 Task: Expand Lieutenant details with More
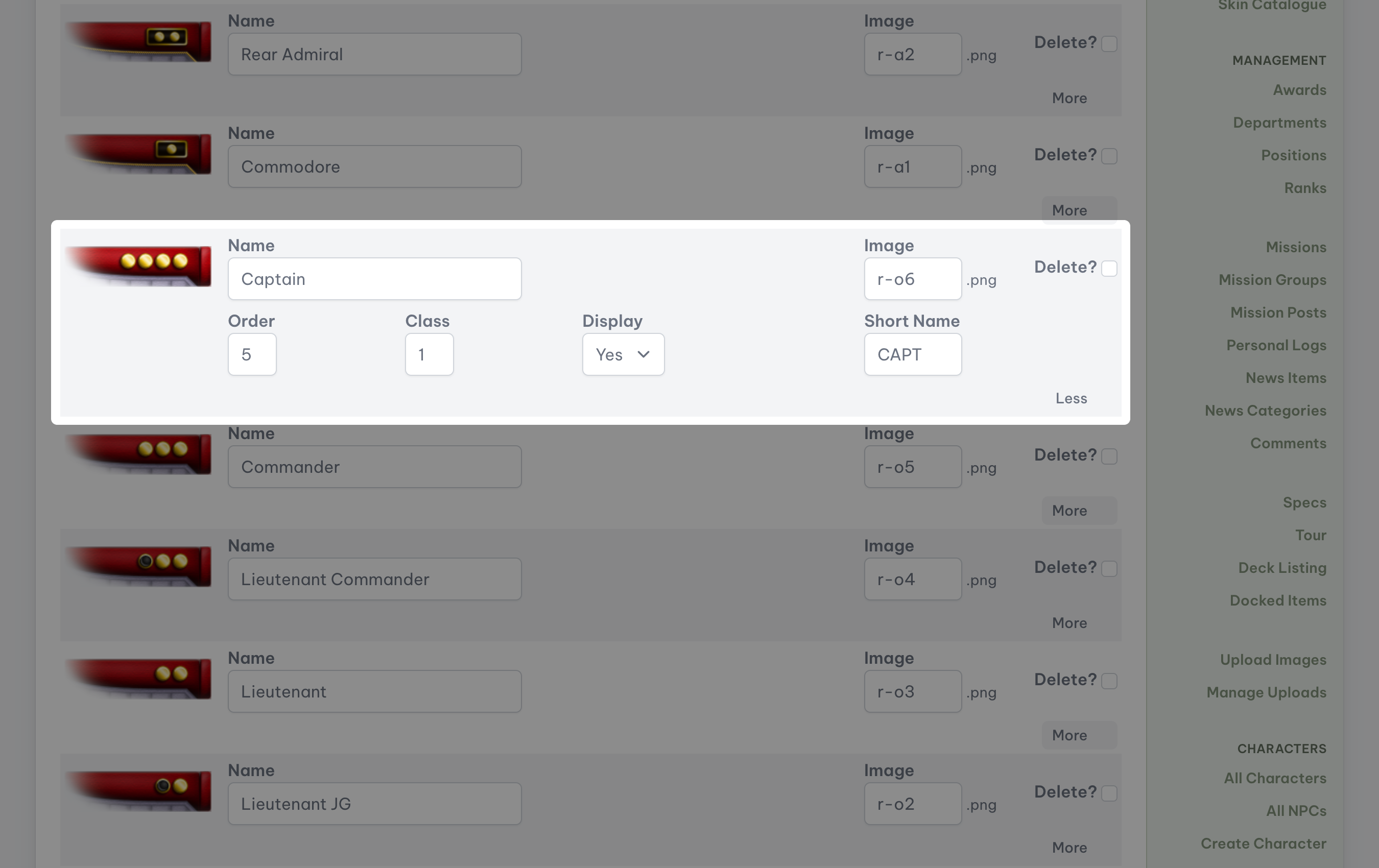pos(1069,735)
